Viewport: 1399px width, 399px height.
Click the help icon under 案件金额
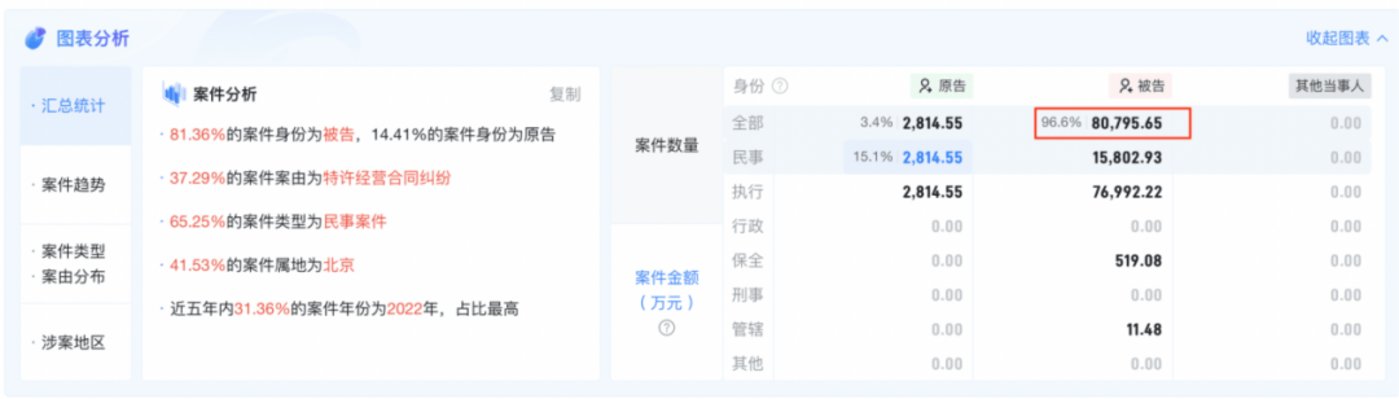point(666,327)
